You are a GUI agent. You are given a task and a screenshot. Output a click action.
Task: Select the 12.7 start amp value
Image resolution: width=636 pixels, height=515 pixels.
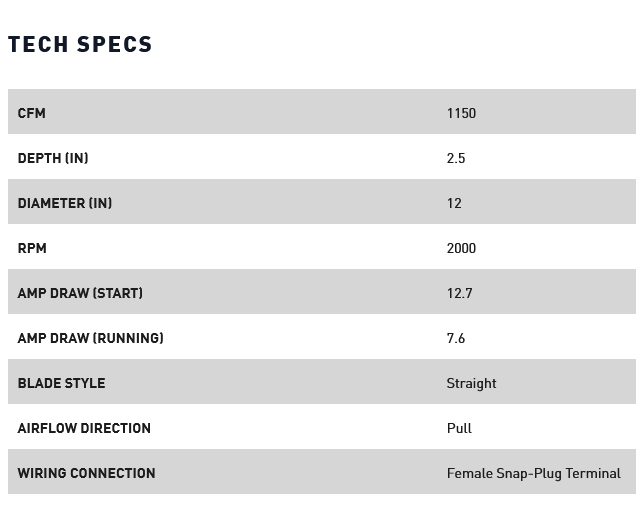coord(459,293)
